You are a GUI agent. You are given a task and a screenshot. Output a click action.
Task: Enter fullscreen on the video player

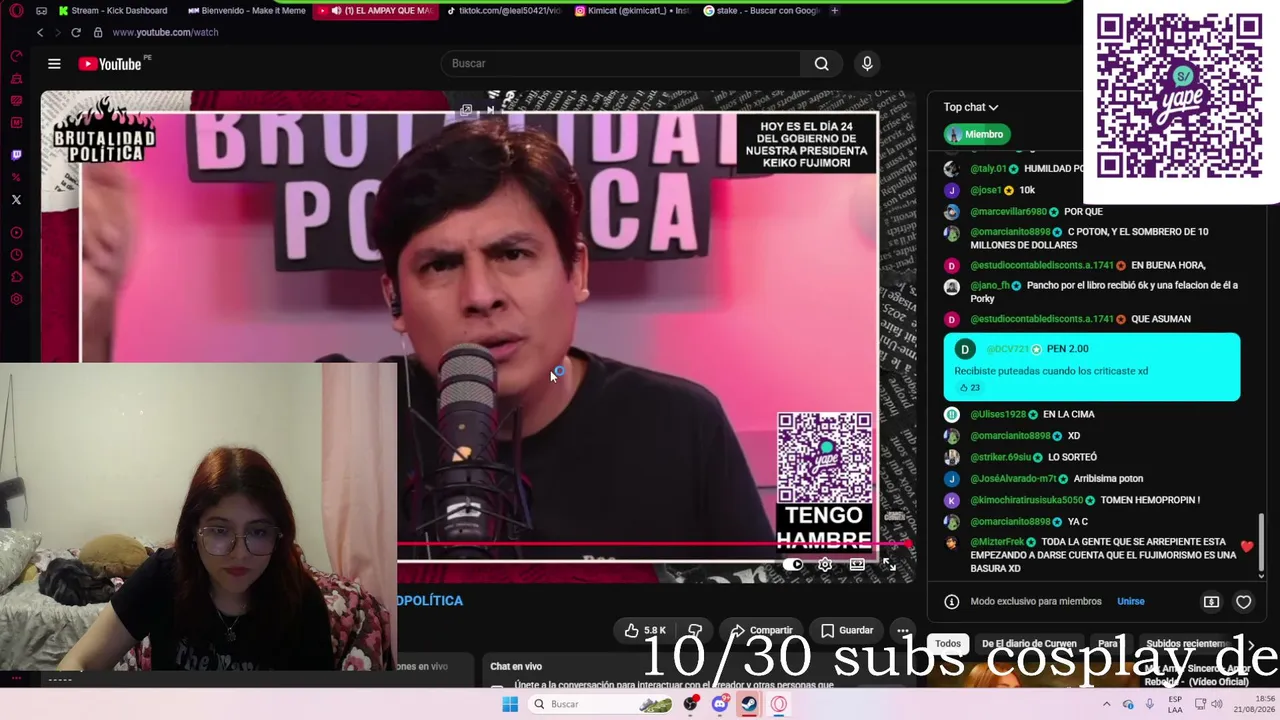pyautogui.click(x=889, y=565)
